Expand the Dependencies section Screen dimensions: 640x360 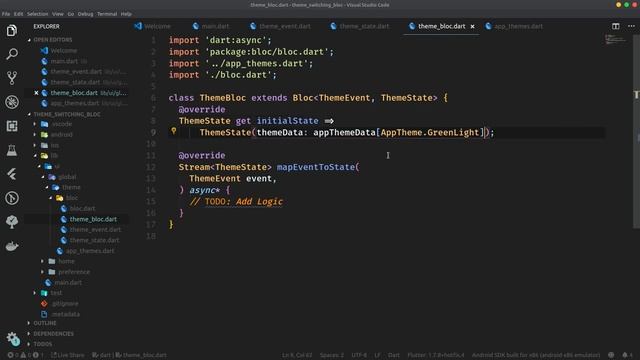[53, 334]
